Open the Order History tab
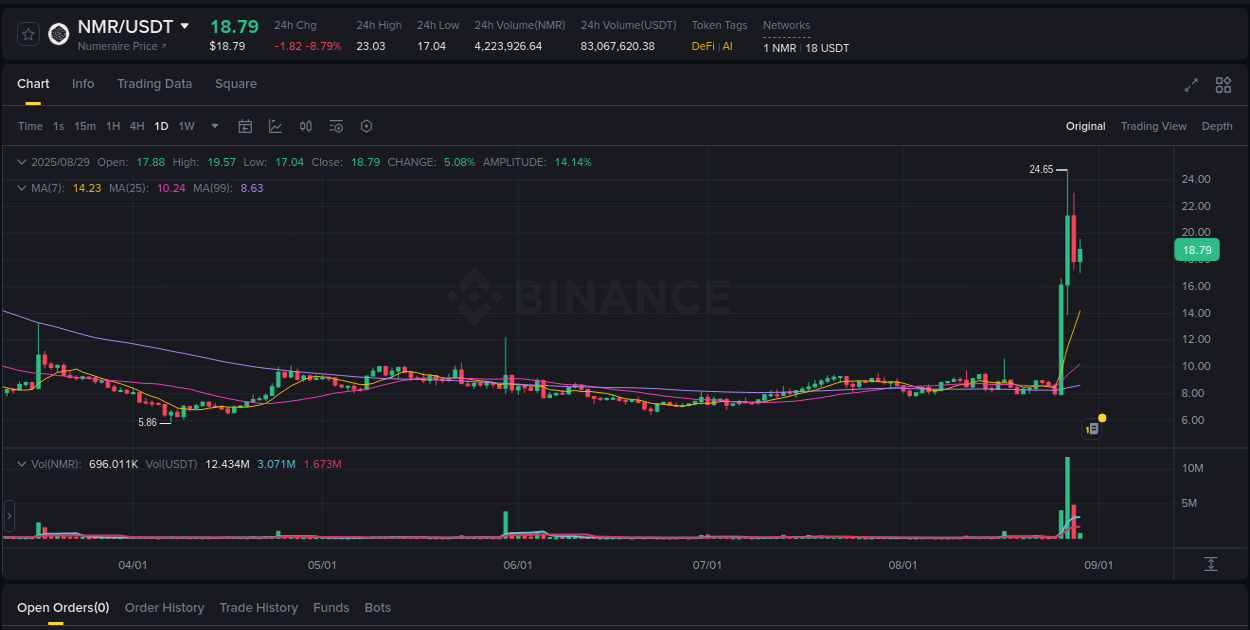The height and width of the screenshot is (630, 1250). click(x=164, y=607)
